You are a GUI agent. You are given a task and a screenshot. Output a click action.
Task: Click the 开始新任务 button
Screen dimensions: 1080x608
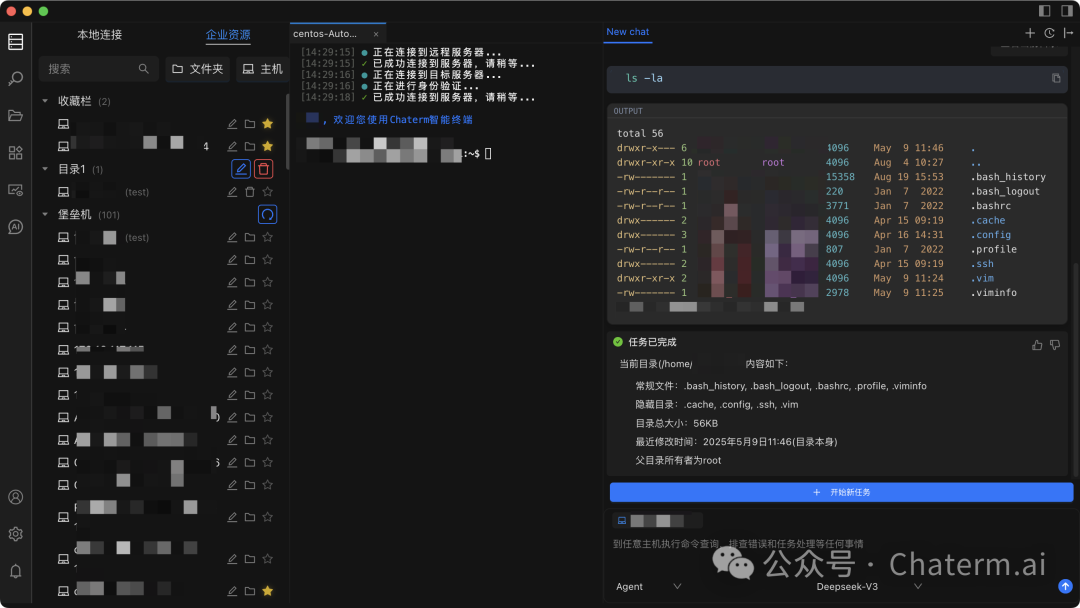(x=841, y=492)
